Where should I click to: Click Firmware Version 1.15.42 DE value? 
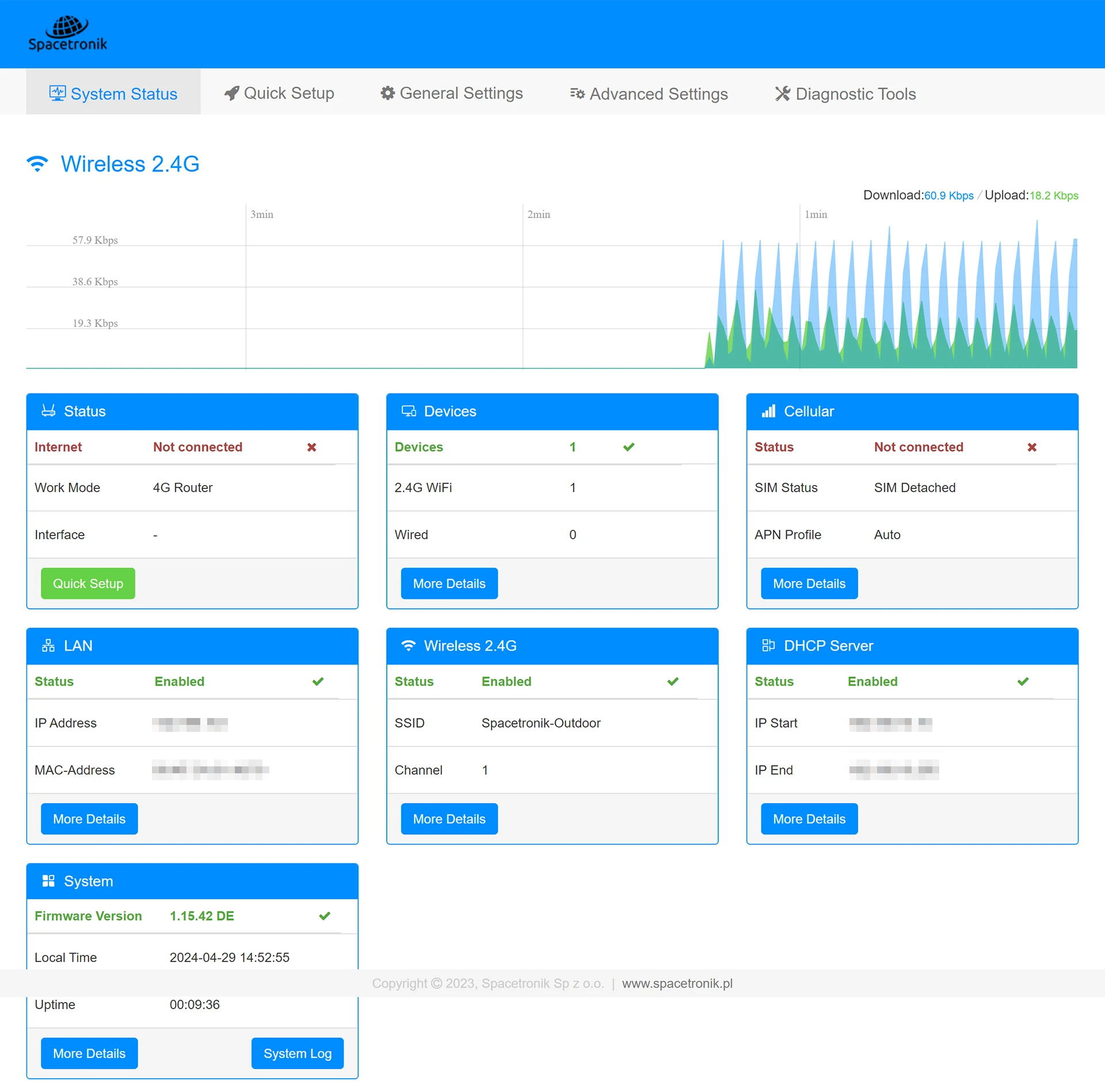[201, 916]
